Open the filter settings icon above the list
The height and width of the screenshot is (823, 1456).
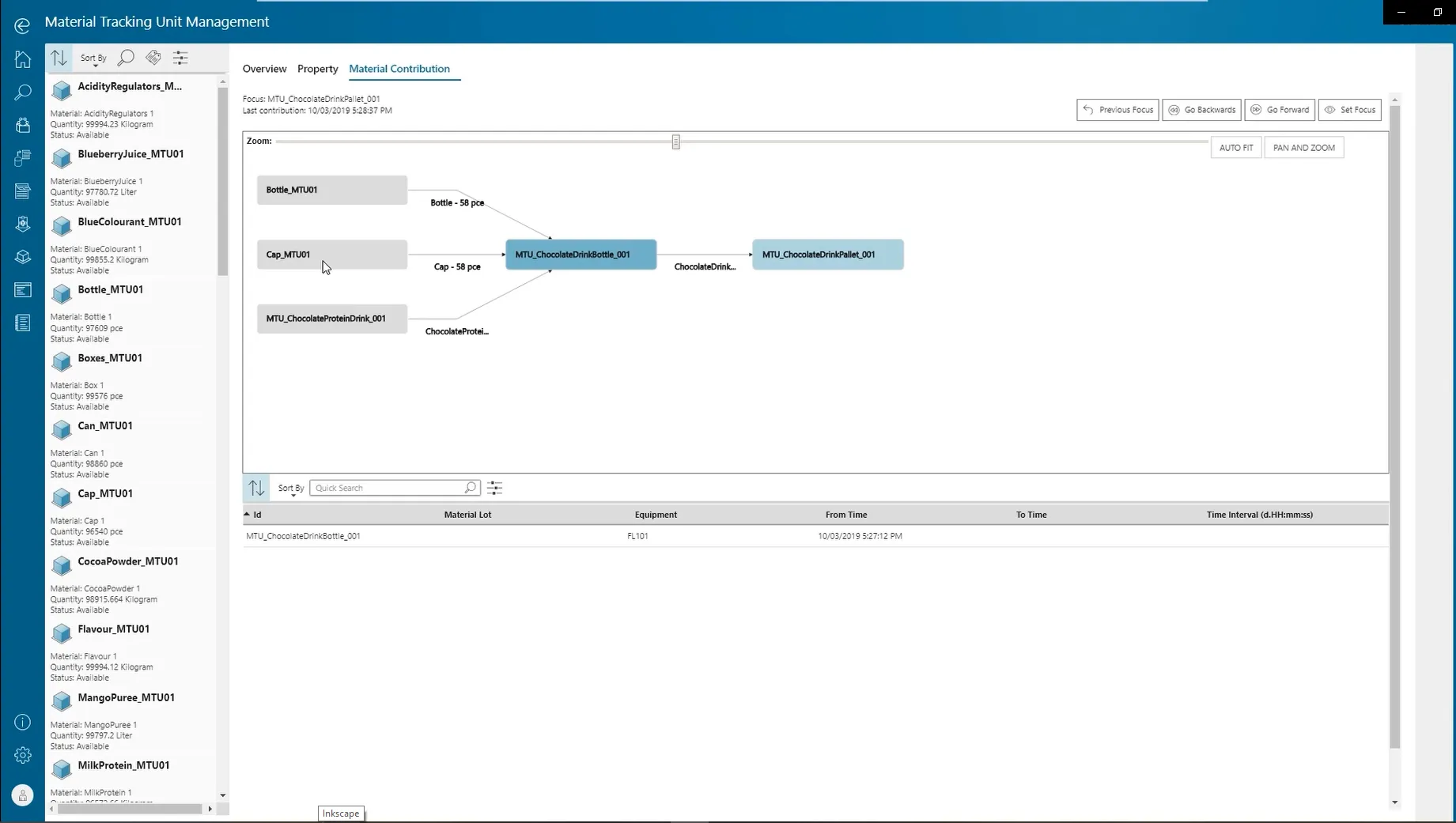point(180,57)
